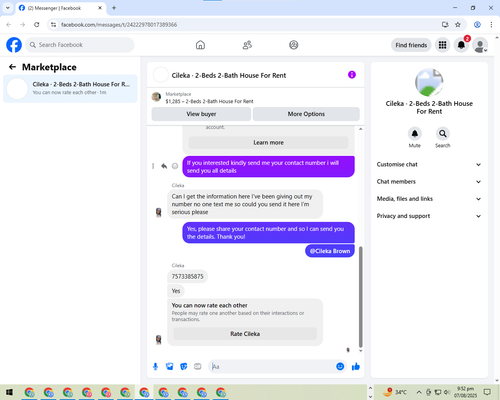Viewport: 500px width, 400px height.
Task: Open site information icon in address bar
Action: pyautogui.click(x=53, y=25)
